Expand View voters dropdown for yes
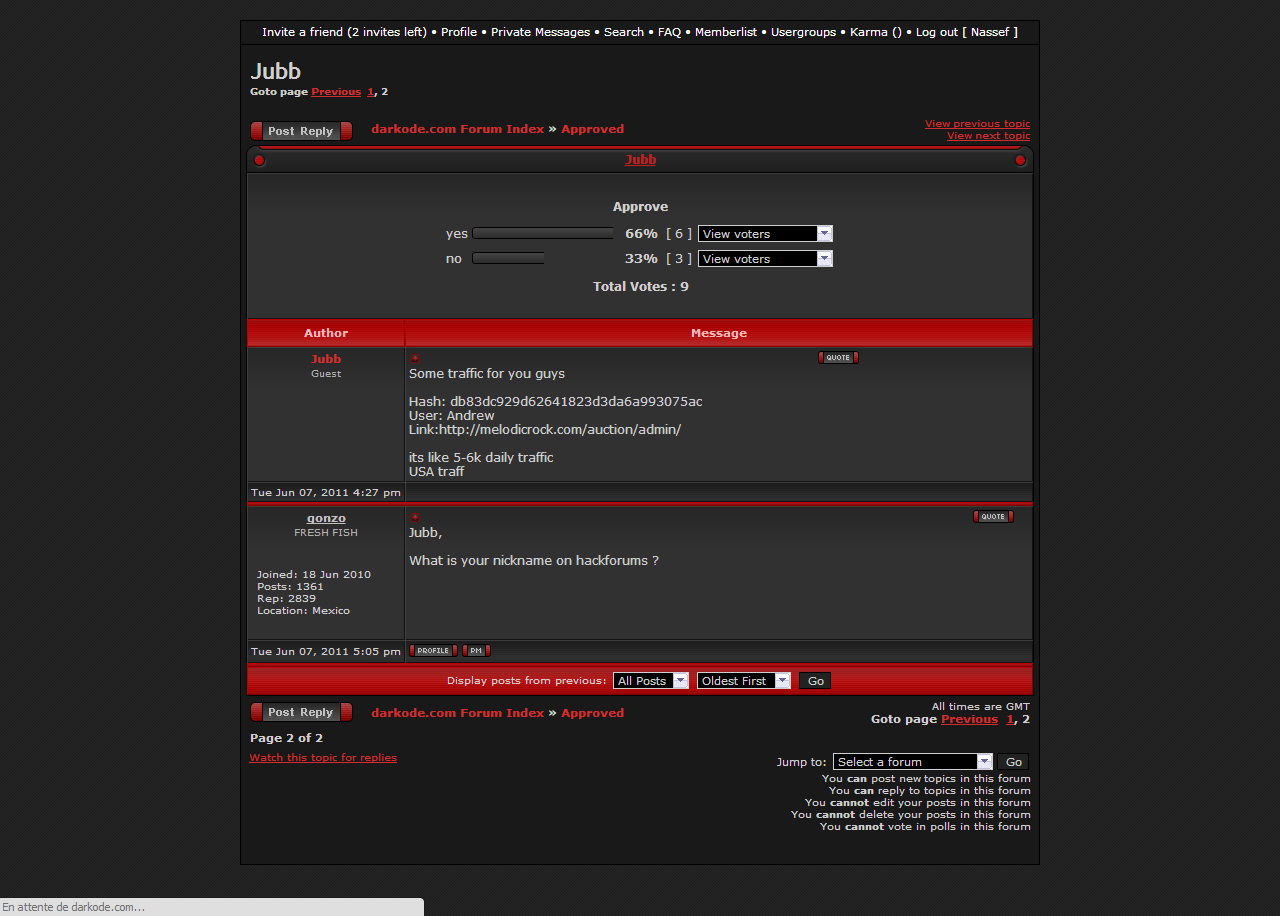This screenshot has height=916, width=1280. click(x=765, y=234)
